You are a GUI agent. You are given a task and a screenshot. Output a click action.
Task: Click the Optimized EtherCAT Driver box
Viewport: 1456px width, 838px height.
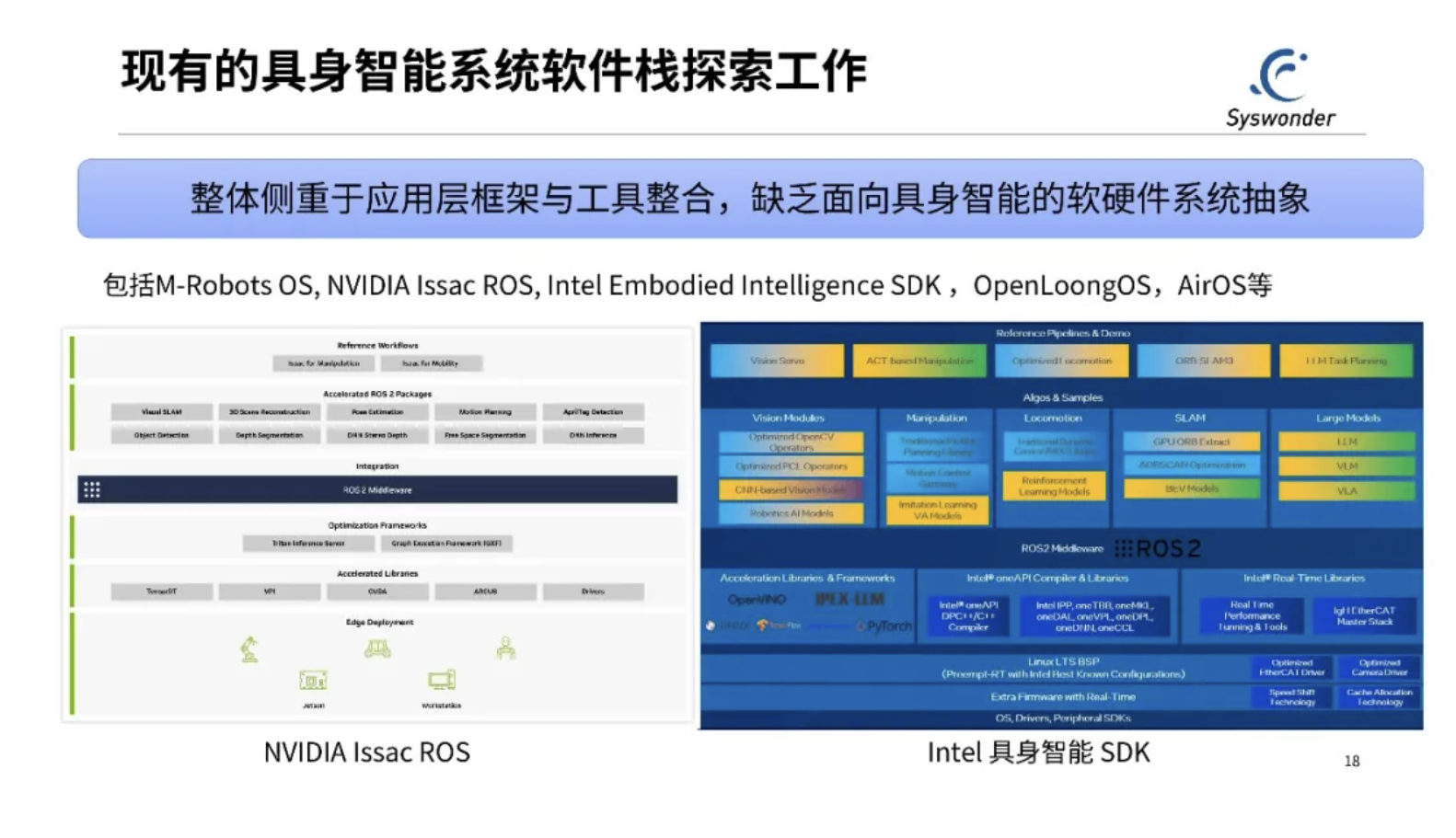point(1292,668)
